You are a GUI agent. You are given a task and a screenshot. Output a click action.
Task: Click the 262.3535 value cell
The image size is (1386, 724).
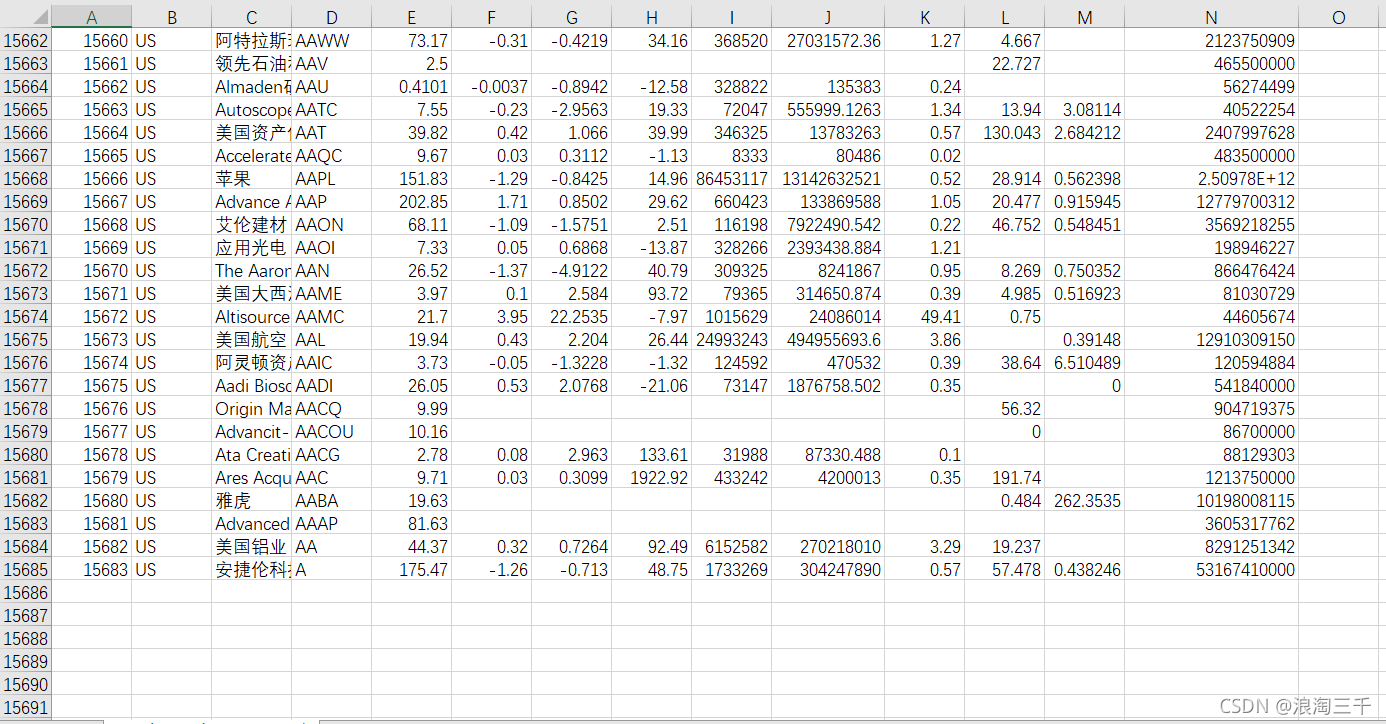[x=1085, y=501]
